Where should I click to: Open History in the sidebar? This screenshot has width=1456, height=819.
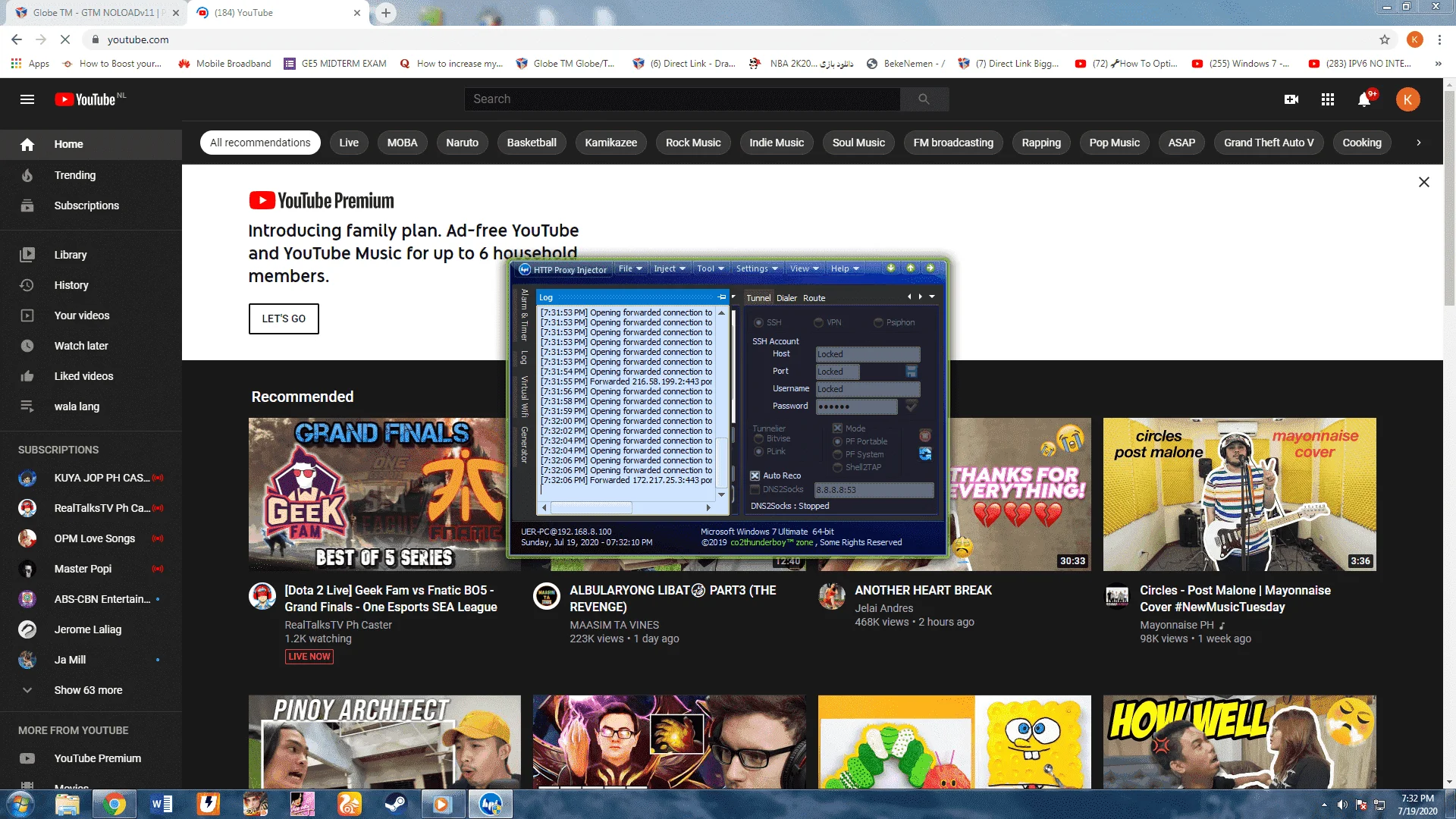click(91, 285)
